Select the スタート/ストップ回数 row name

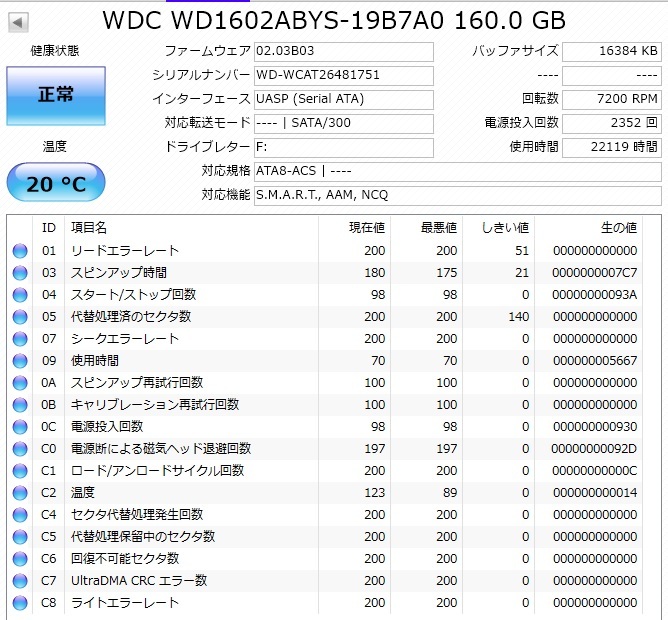tap(133, 294)
